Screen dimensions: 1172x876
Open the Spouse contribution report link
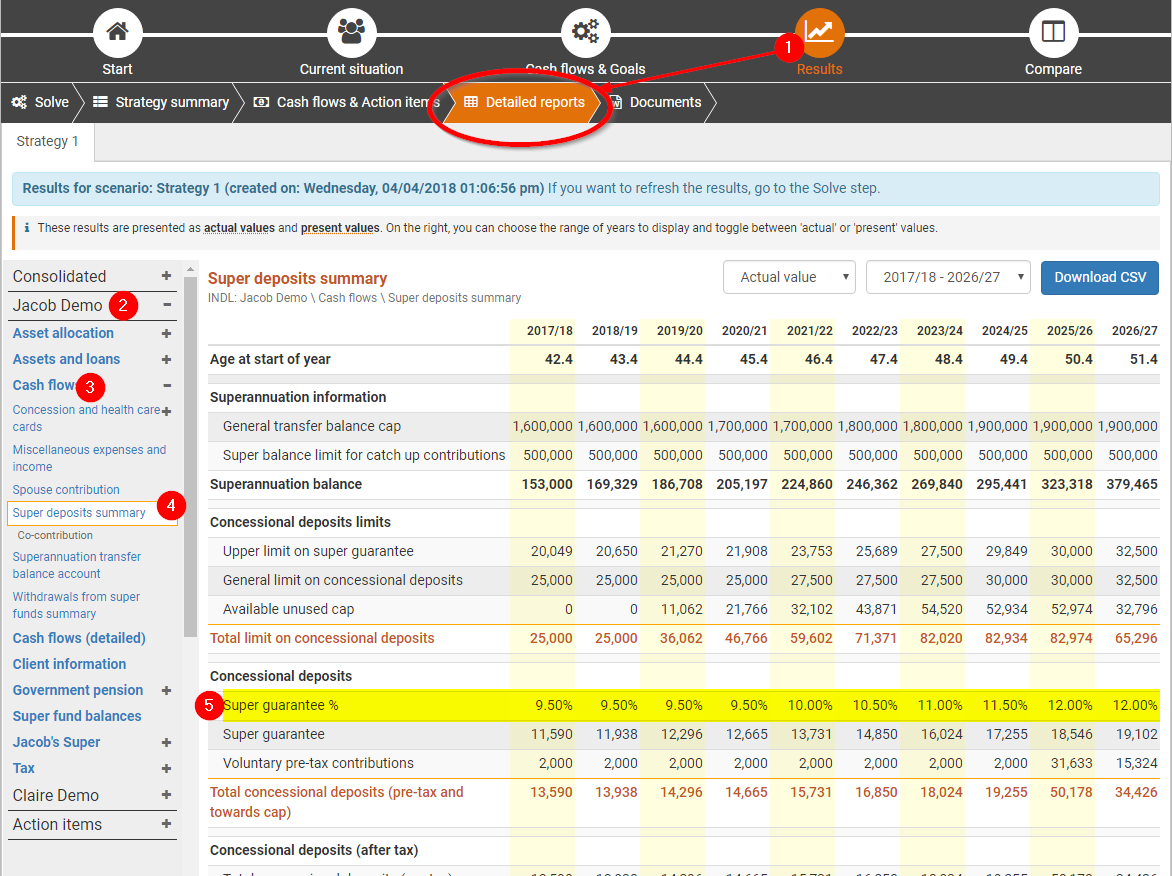click(x=66, y=490)
